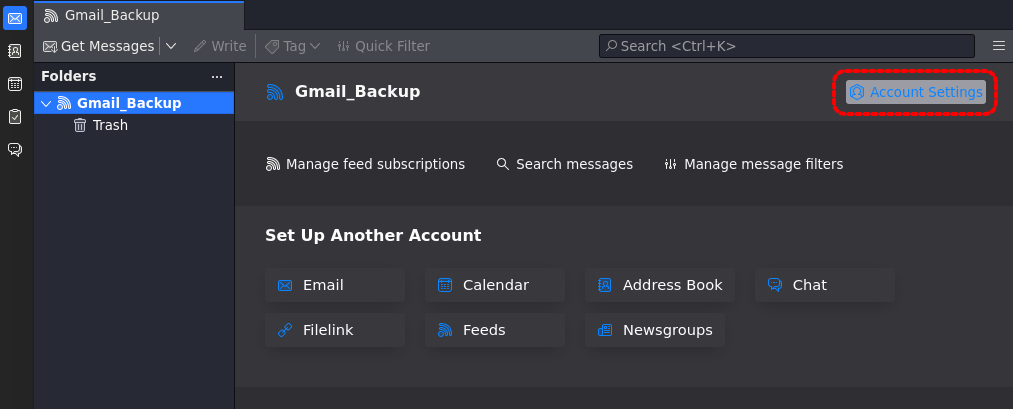This screenshot has height=409, width=1013.
Task: Set up a Filelink provider
Action: tap(335, 330)
